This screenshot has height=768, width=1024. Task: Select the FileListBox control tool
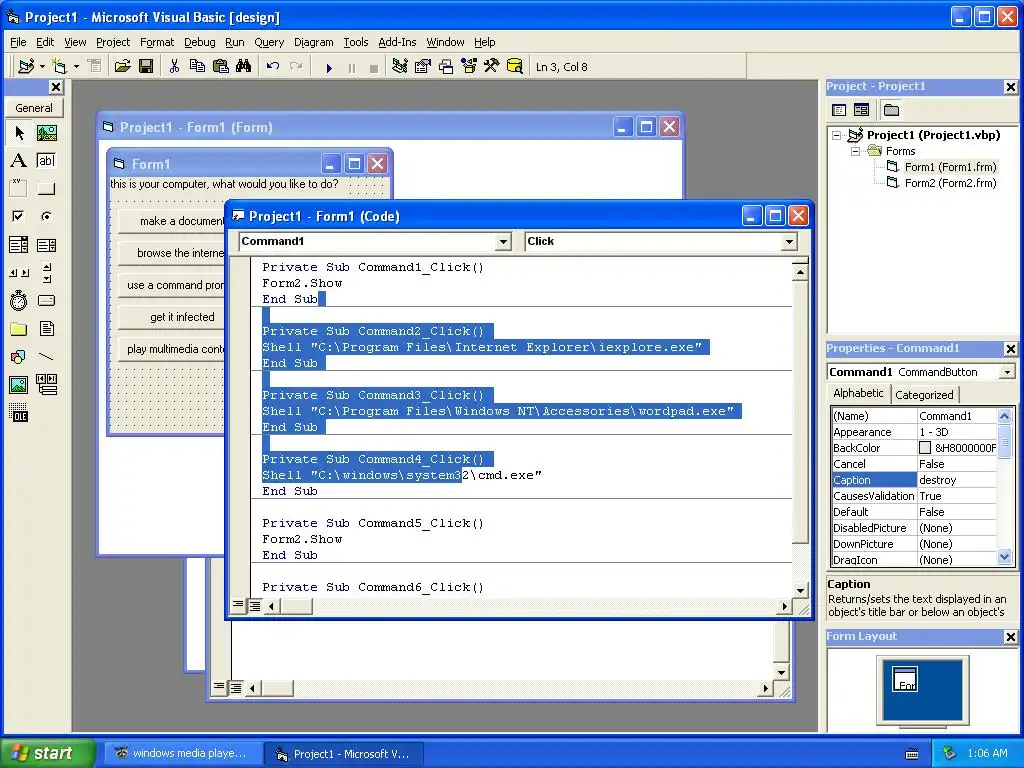[46, 328]
